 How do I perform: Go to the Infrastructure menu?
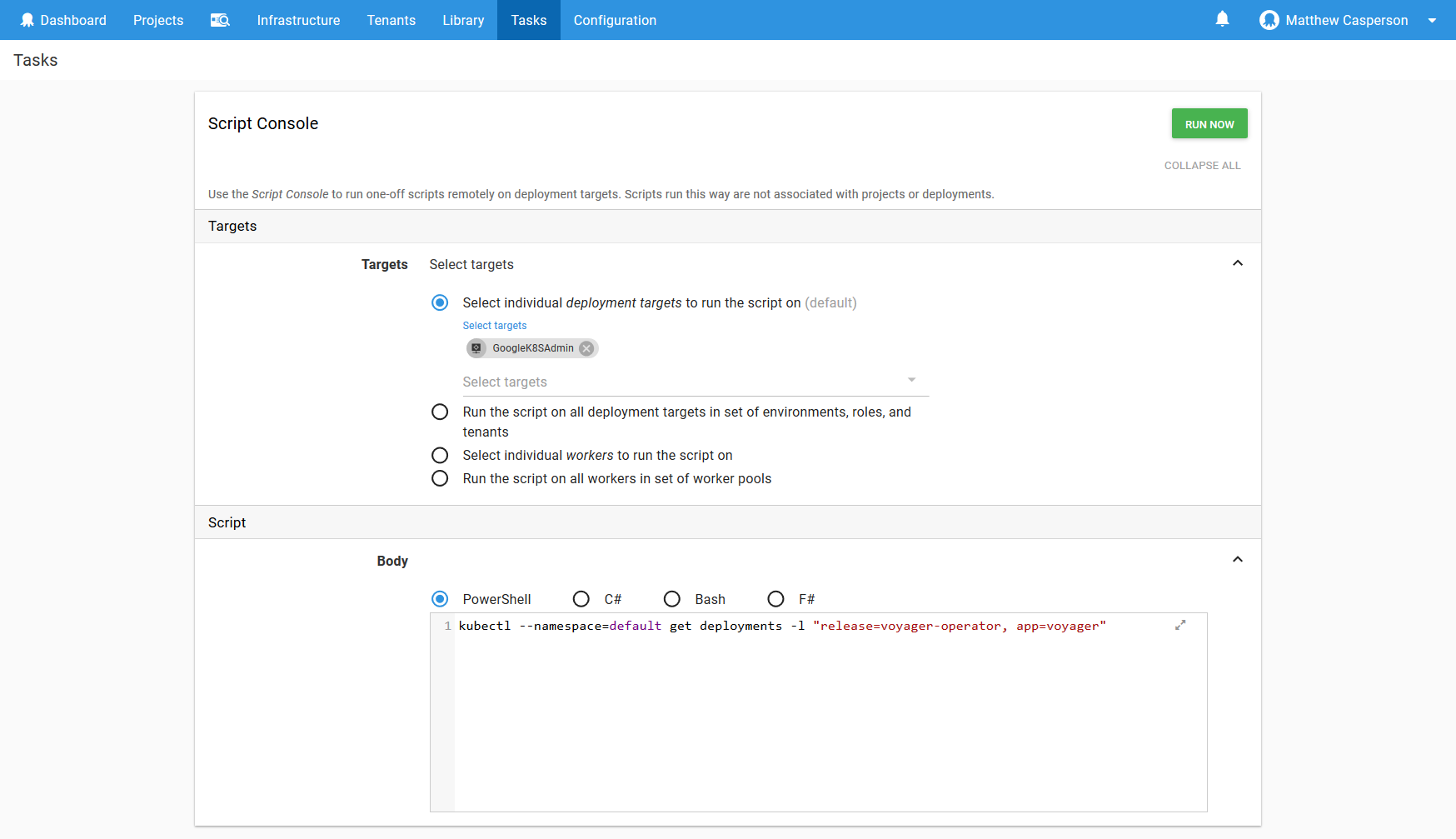pos(298,20)
